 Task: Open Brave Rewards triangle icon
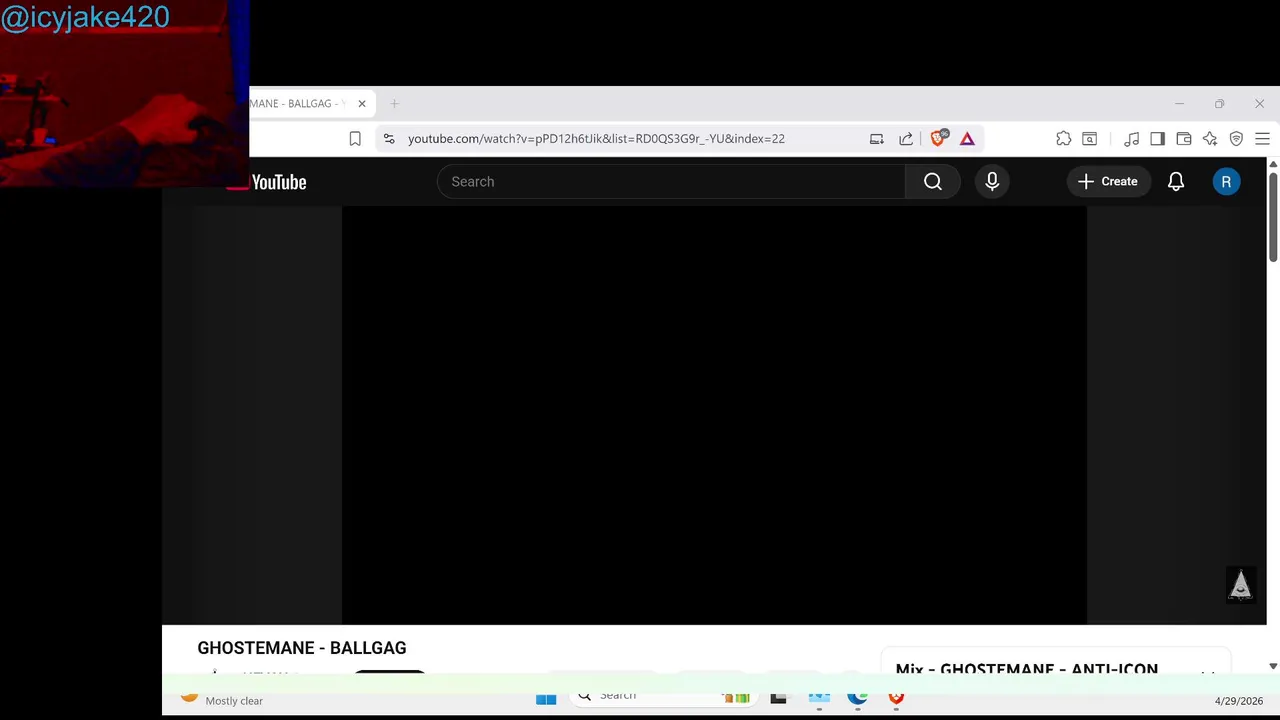pos(967,139)
